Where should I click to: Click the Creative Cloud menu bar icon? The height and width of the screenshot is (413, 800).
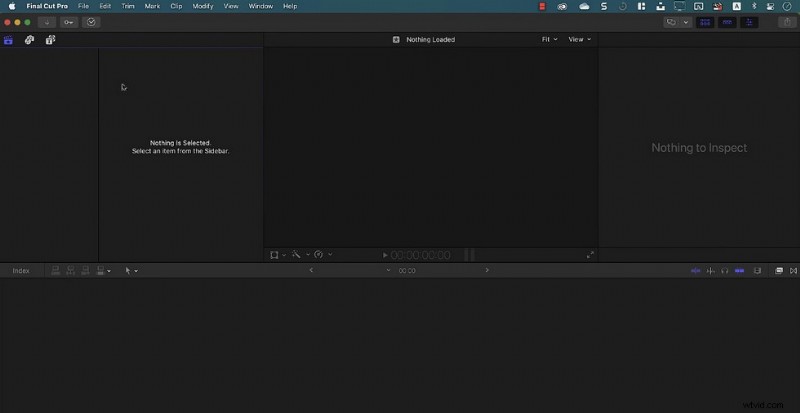[562, 6]
